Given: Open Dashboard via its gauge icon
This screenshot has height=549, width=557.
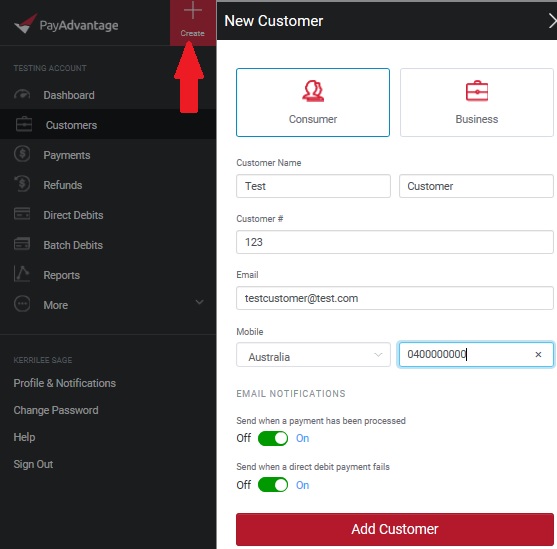Looking at the screenshot, I should 22,95.
